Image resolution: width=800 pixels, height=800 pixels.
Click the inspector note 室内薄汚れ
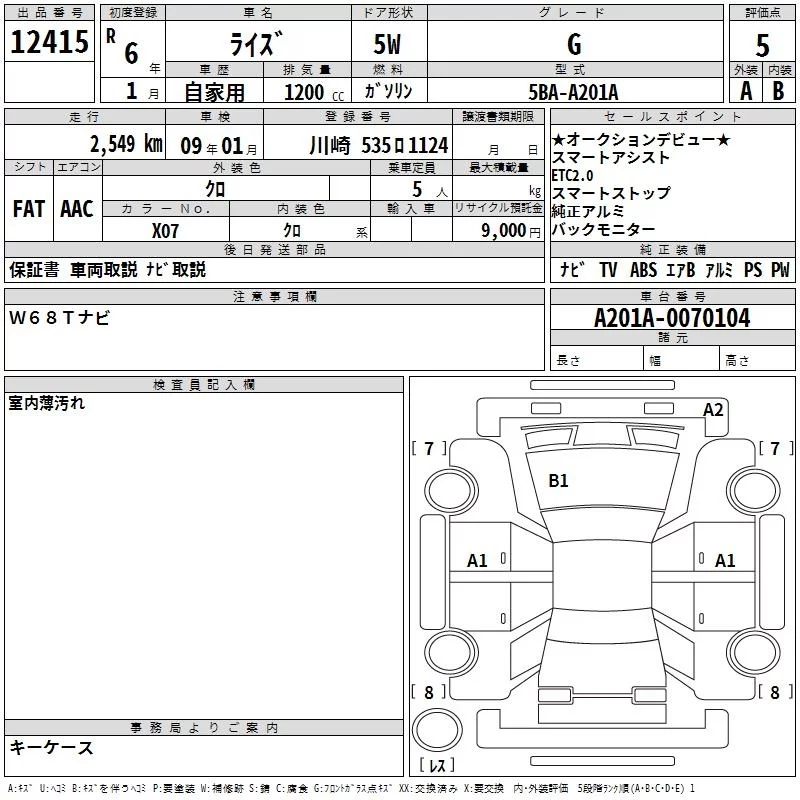click(x=47, y=404)
